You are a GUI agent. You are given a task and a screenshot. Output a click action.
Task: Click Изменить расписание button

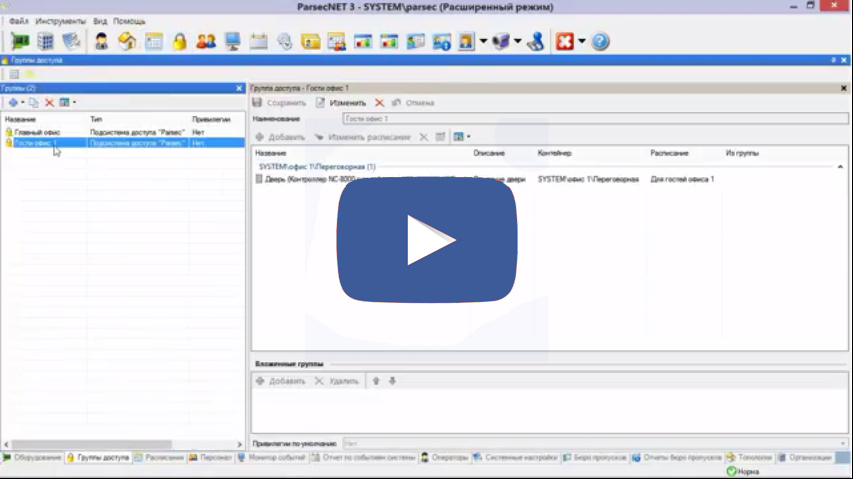pos(362,137)
